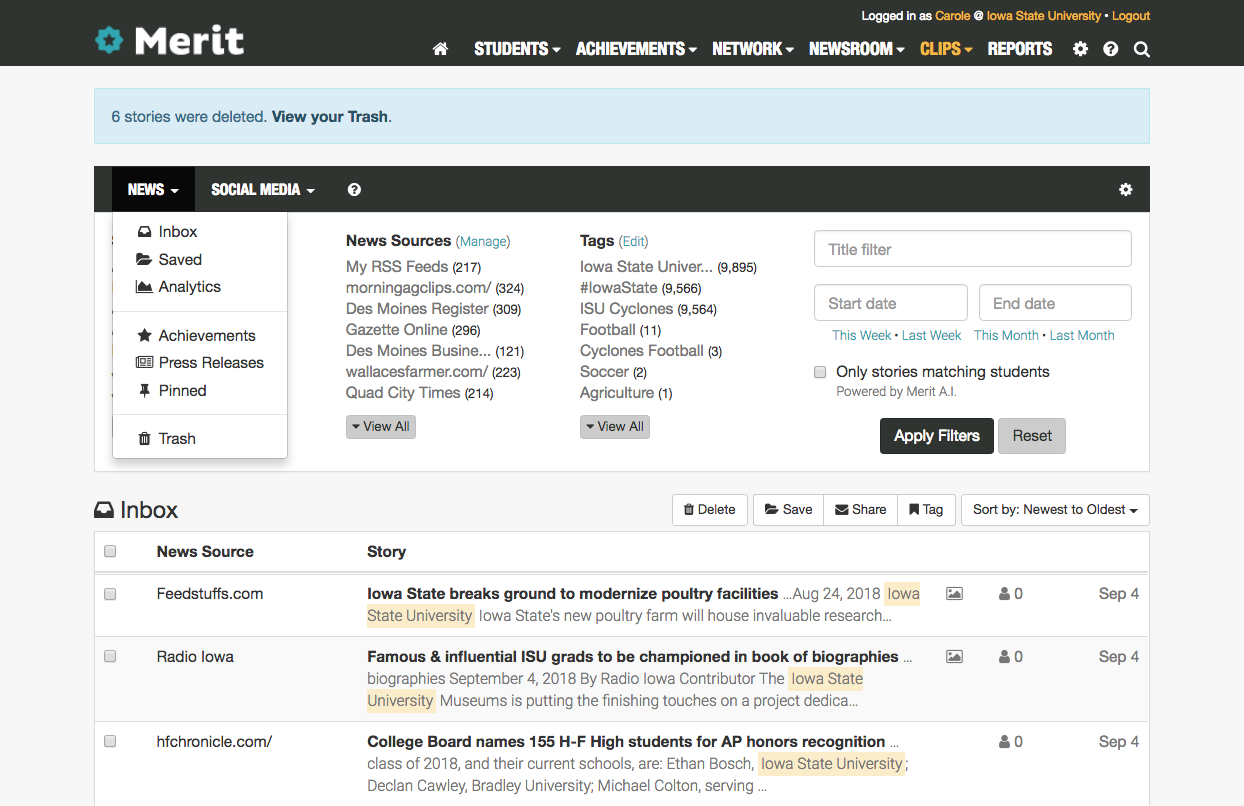Open the Social Media dropdown

click(263, 189)
